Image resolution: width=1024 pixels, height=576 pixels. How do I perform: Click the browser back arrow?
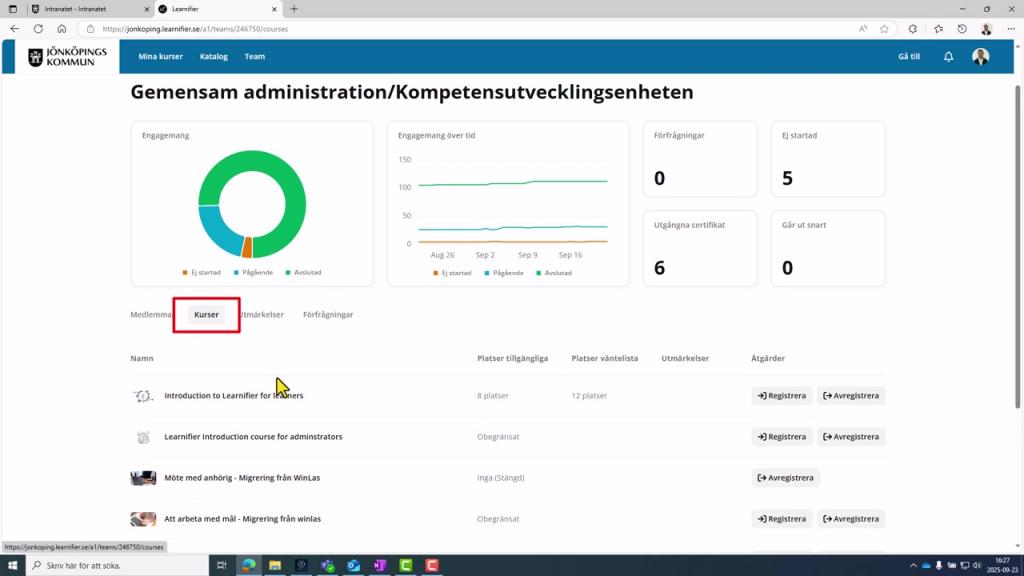14,29
